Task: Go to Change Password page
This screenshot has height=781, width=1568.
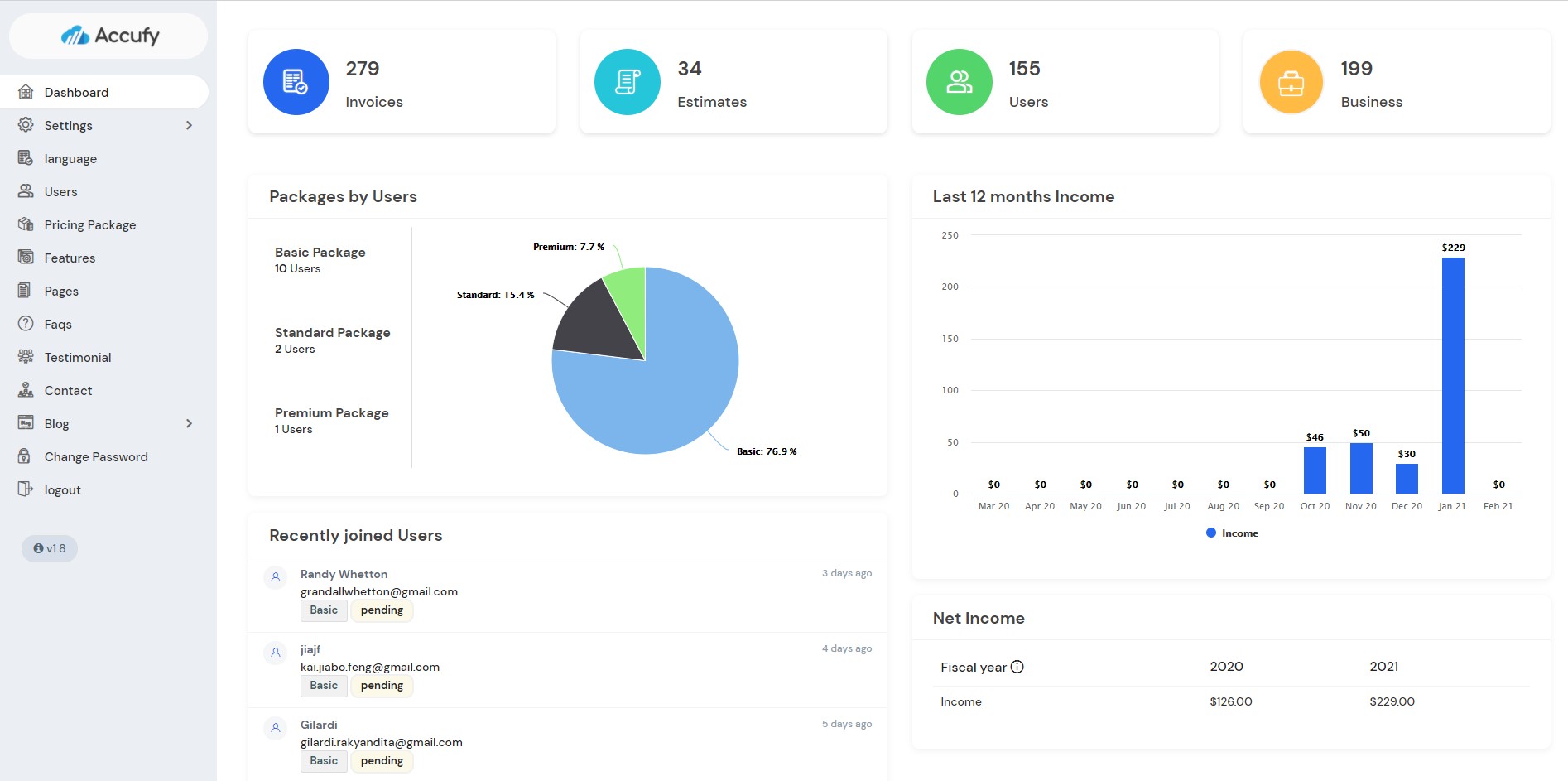Action: pyautogui.click(x=96, y=456)
